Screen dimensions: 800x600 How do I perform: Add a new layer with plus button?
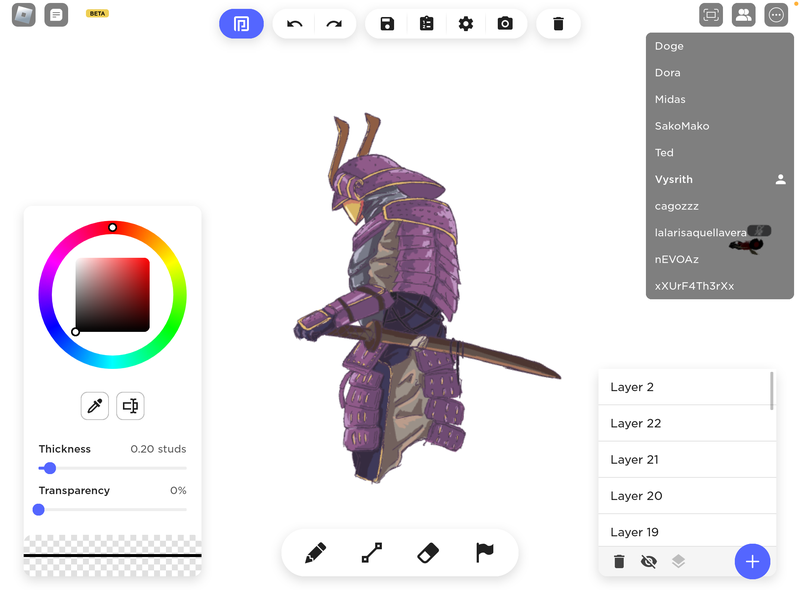click(x=752, y=562)
